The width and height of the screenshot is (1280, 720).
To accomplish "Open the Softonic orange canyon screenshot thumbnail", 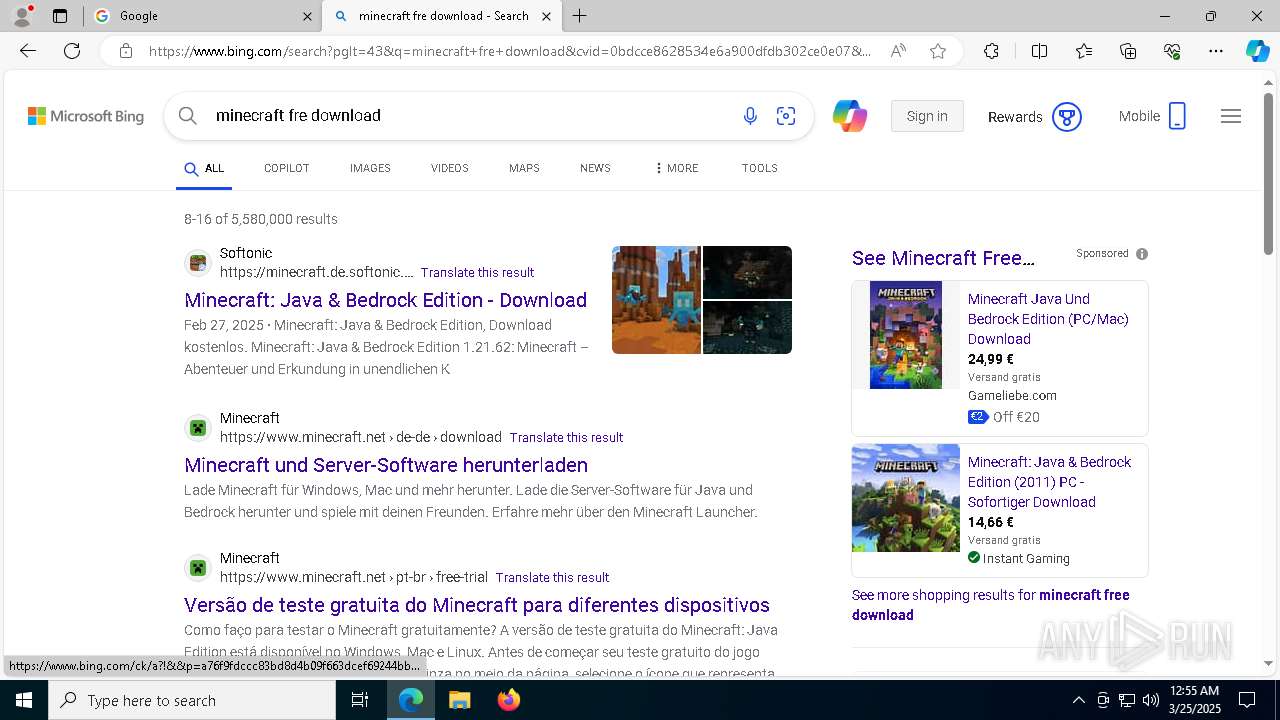I will pyautogui.click(x=656, y=300).
